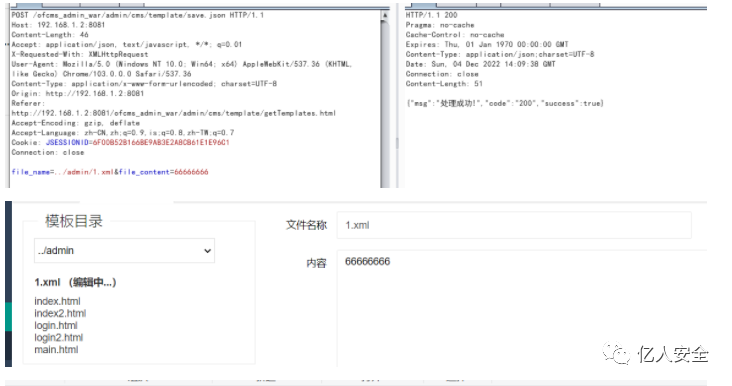
Task: Click the WeChat logo watermark icon
Action: coord(616,353)
